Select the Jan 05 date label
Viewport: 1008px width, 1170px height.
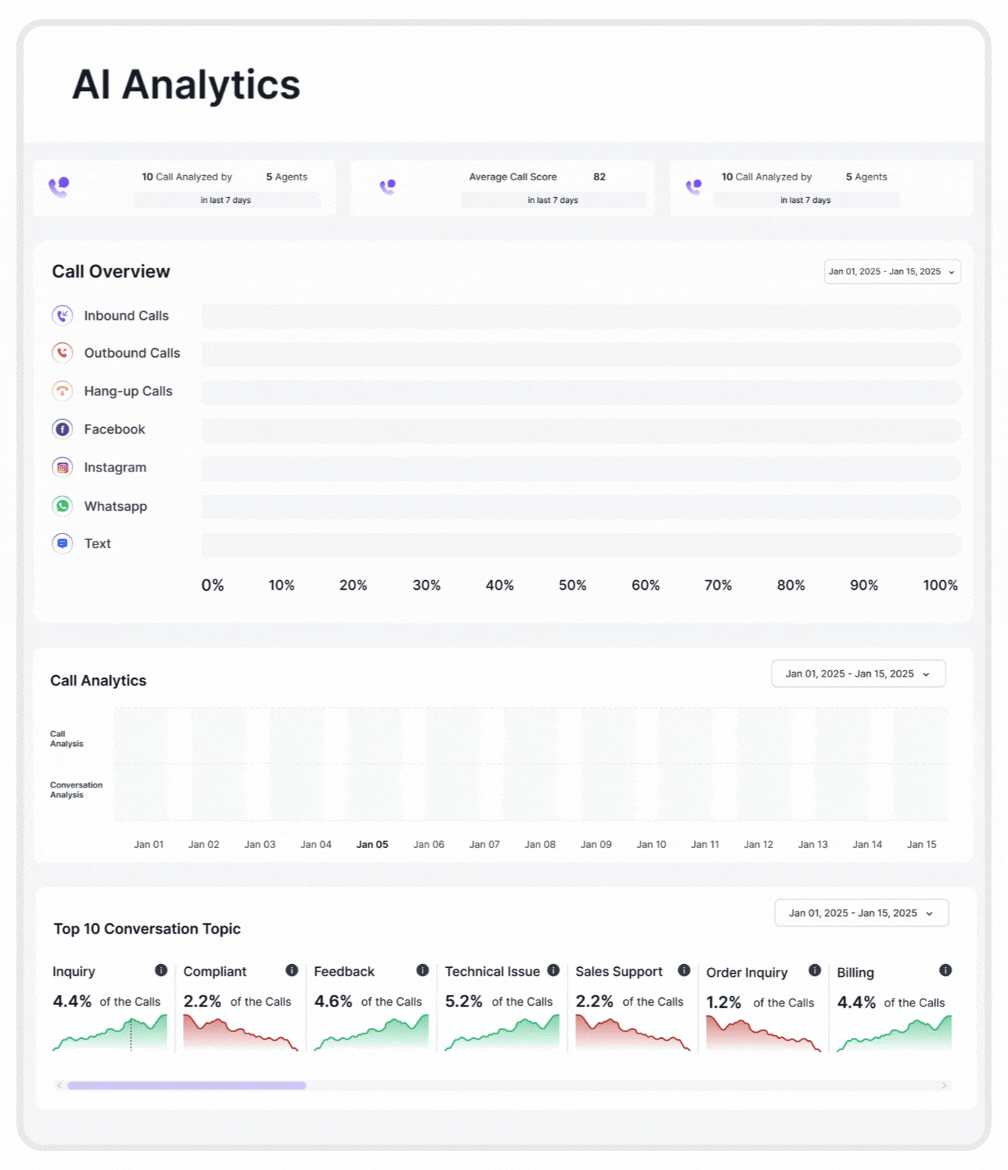(x=372, y=843)
